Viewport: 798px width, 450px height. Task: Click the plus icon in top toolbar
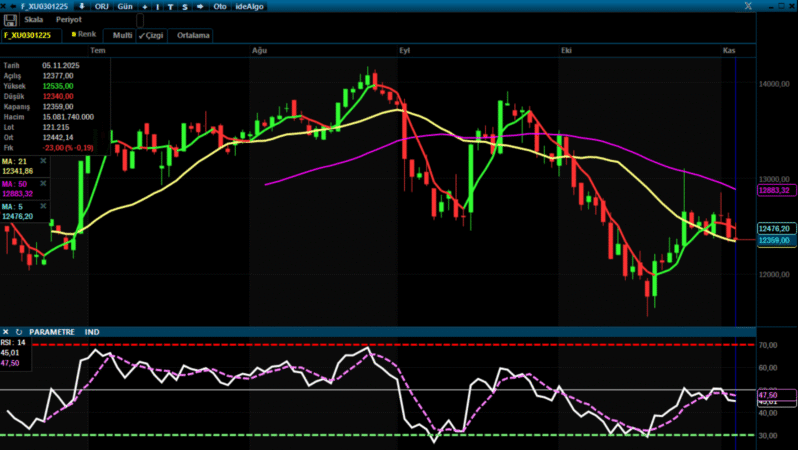coord(144,6)
